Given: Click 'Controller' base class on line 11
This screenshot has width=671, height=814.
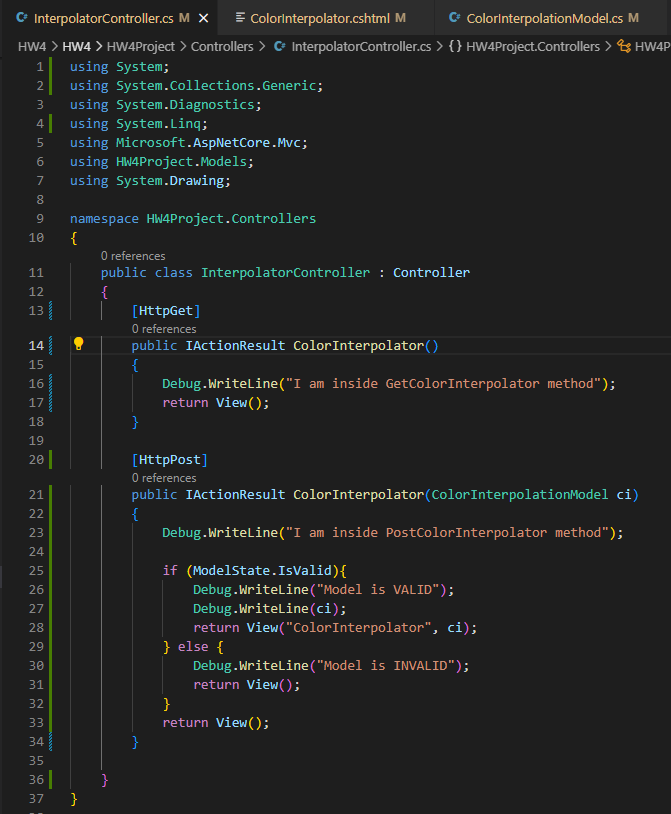Looking at the screenshot, I should 431,273.
